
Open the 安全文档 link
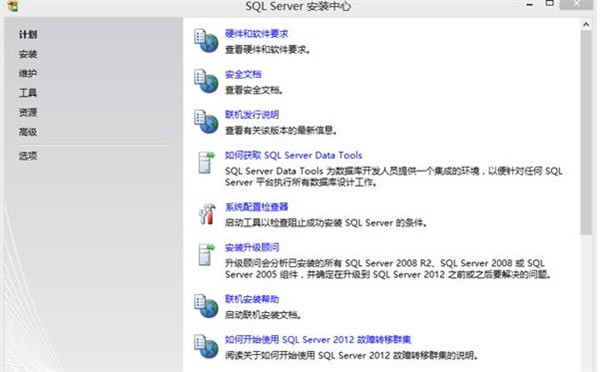tap(243, 74)
